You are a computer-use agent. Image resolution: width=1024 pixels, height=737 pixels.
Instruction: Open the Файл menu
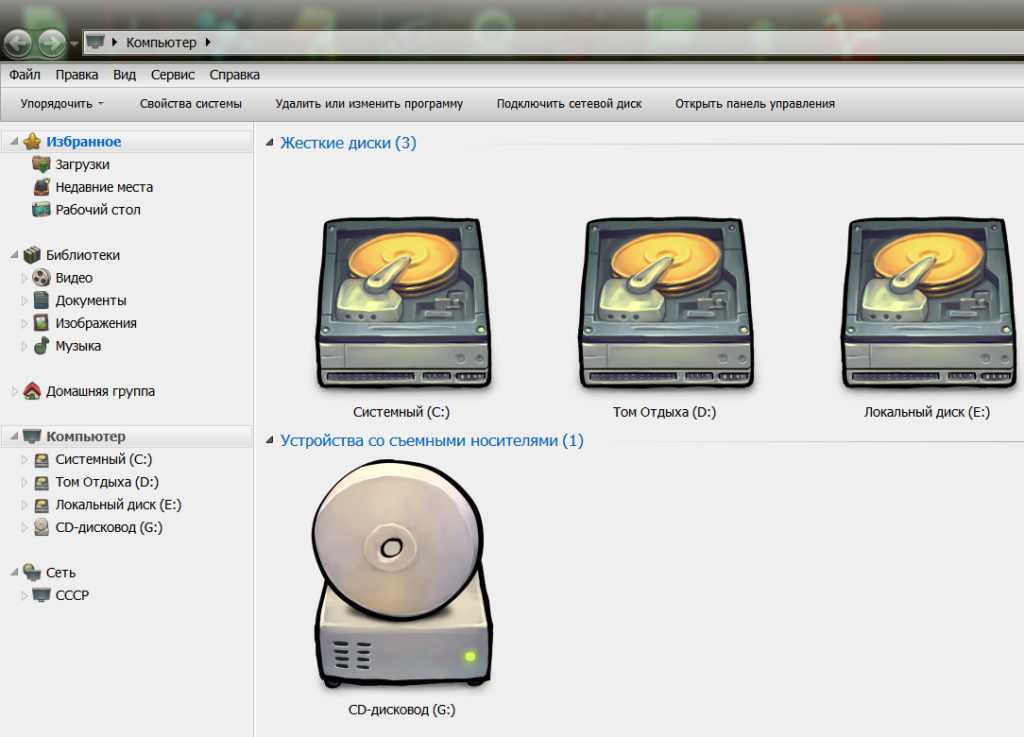(25, 75)
